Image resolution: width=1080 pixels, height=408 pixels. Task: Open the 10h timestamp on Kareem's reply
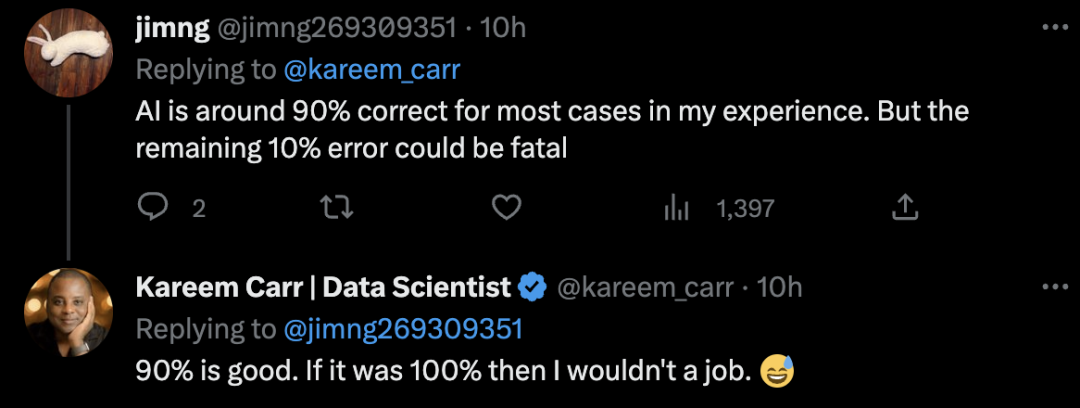[x=780, y=288]
